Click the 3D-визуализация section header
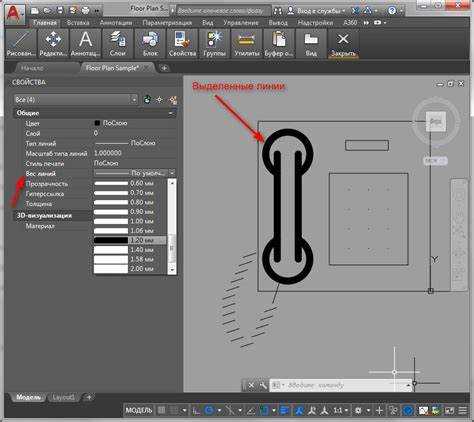 pos(44,216)
